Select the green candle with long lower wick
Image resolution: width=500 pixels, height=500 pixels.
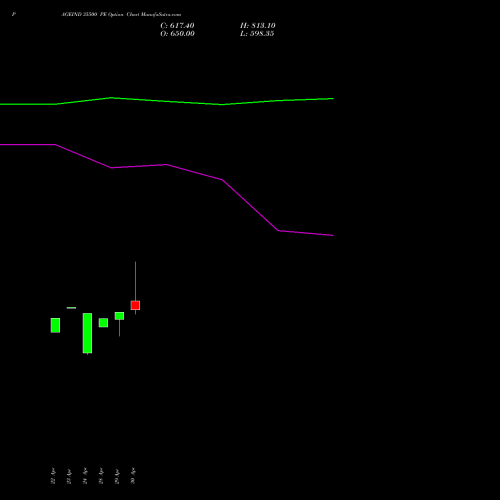[x=119, y=316]
